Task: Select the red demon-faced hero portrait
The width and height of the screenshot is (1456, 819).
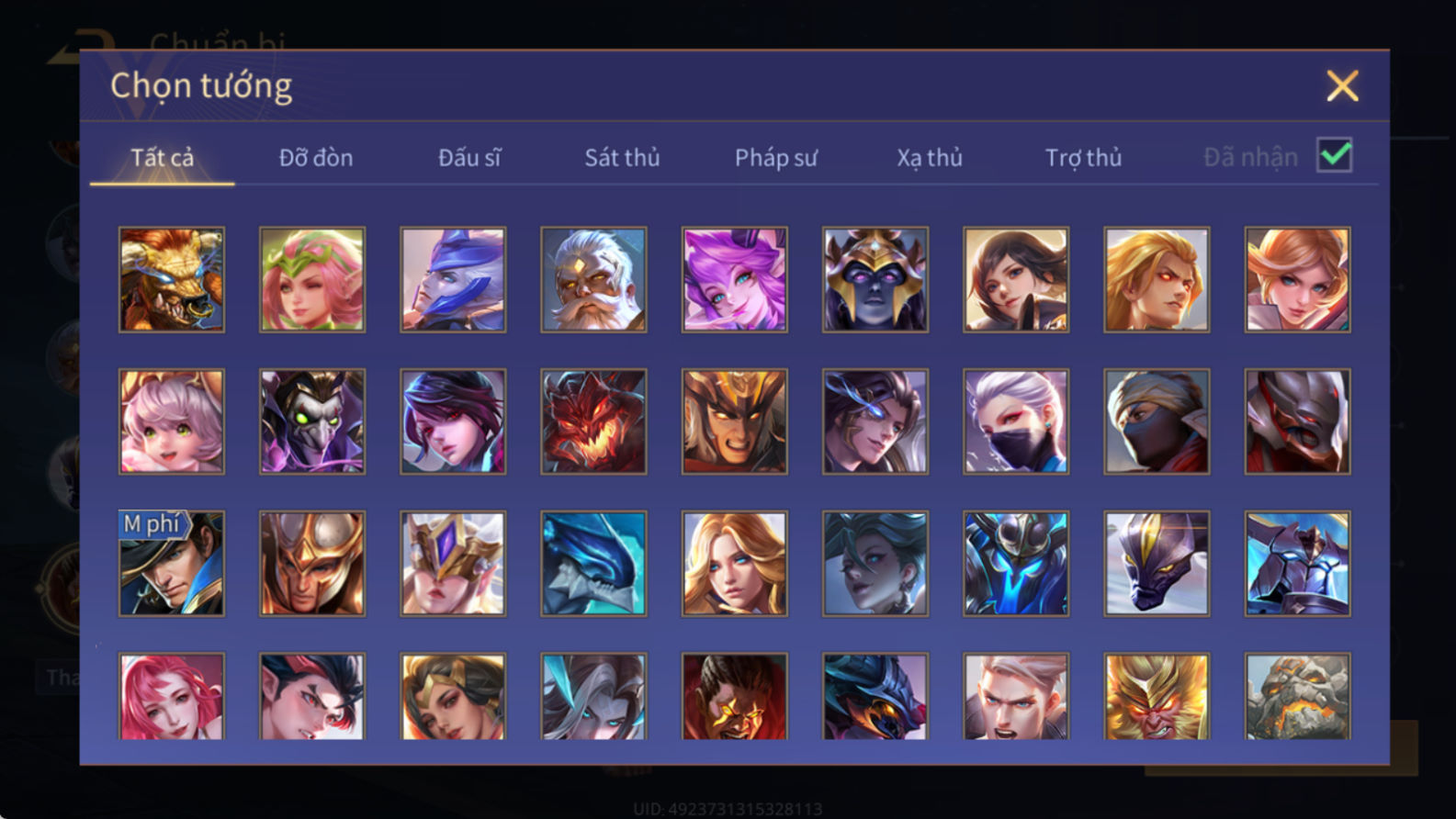Action: 593,421
